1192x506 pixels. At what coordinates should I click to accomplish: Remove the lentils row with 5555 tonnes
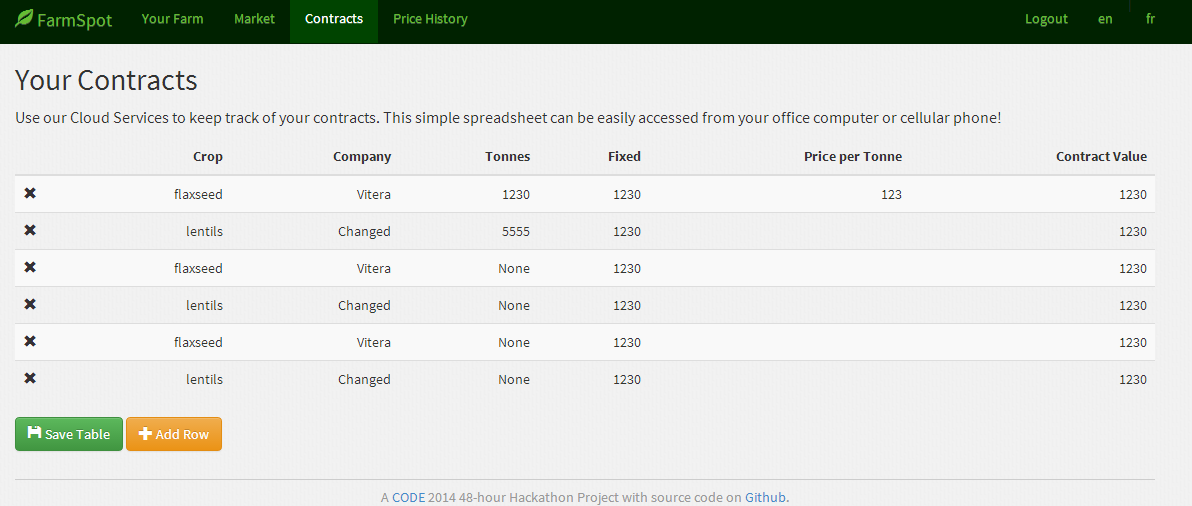(x=30, y=230)
